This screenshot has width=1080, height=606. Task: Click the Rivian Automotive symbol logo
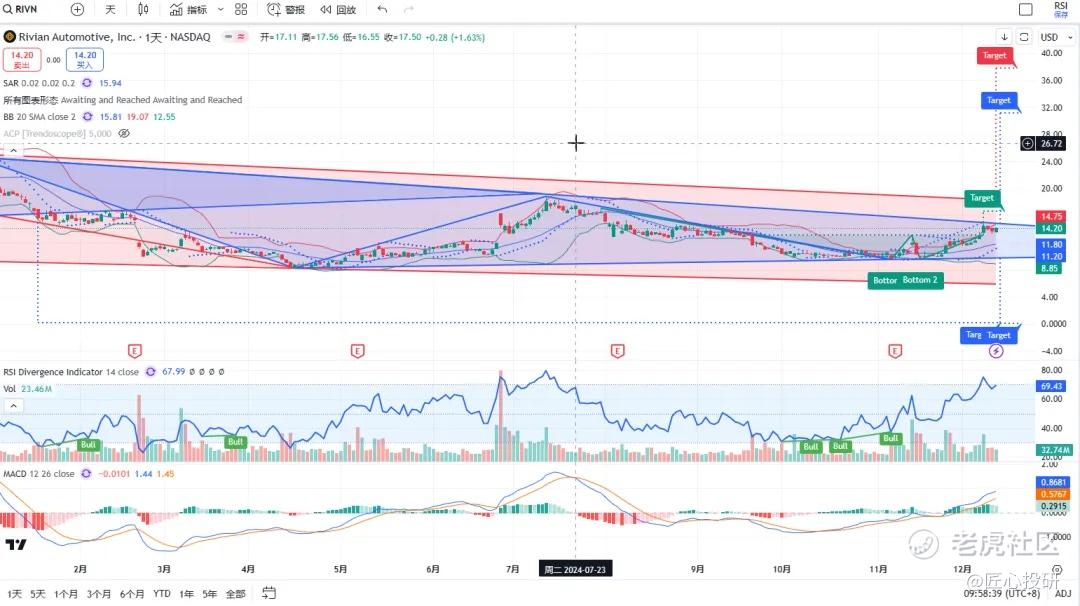pos(10,37)
